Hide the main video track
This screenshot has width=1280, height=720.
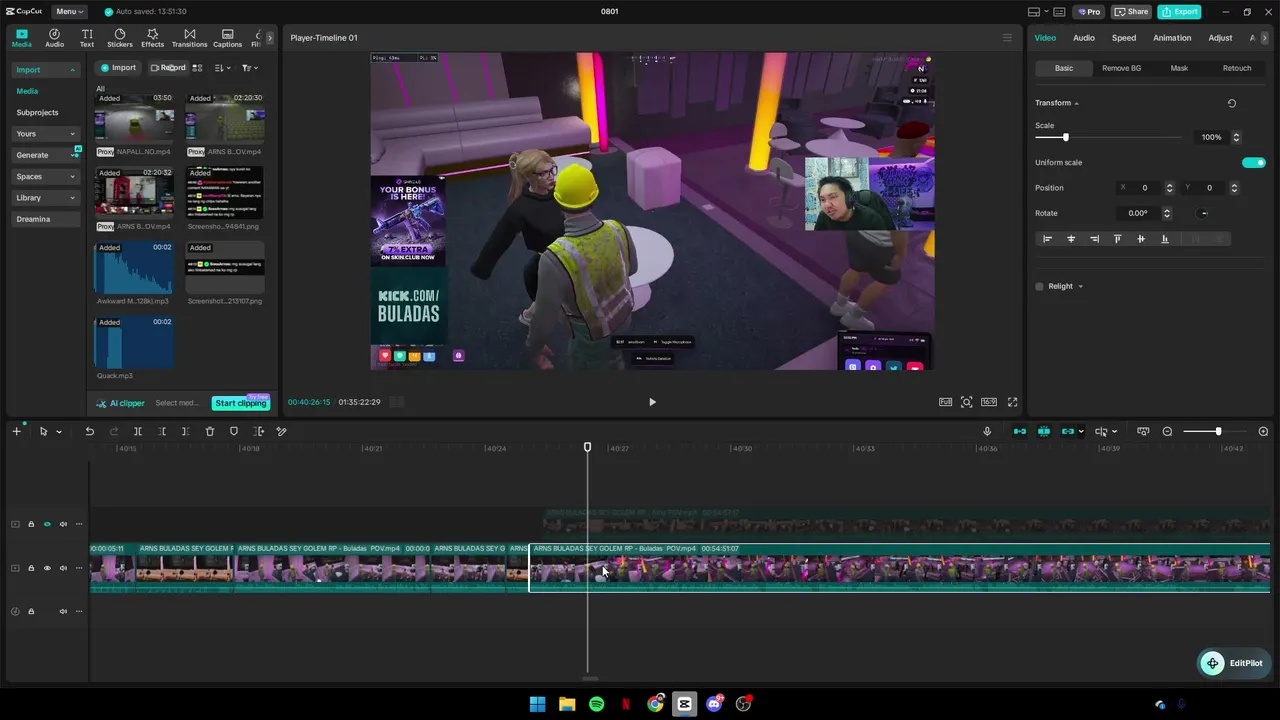[47, 568]
